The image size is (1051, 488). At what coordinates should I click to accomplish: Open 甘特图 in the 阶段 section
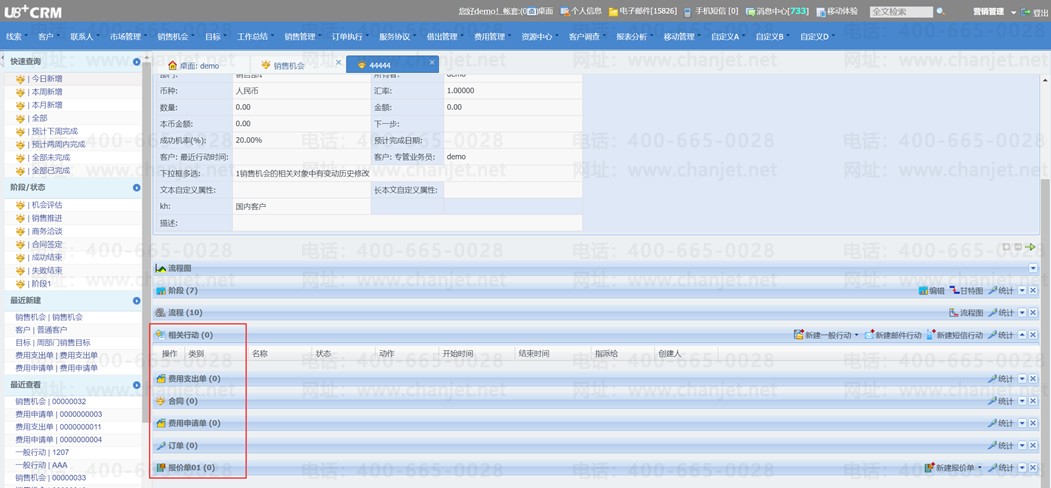[967, 291]
